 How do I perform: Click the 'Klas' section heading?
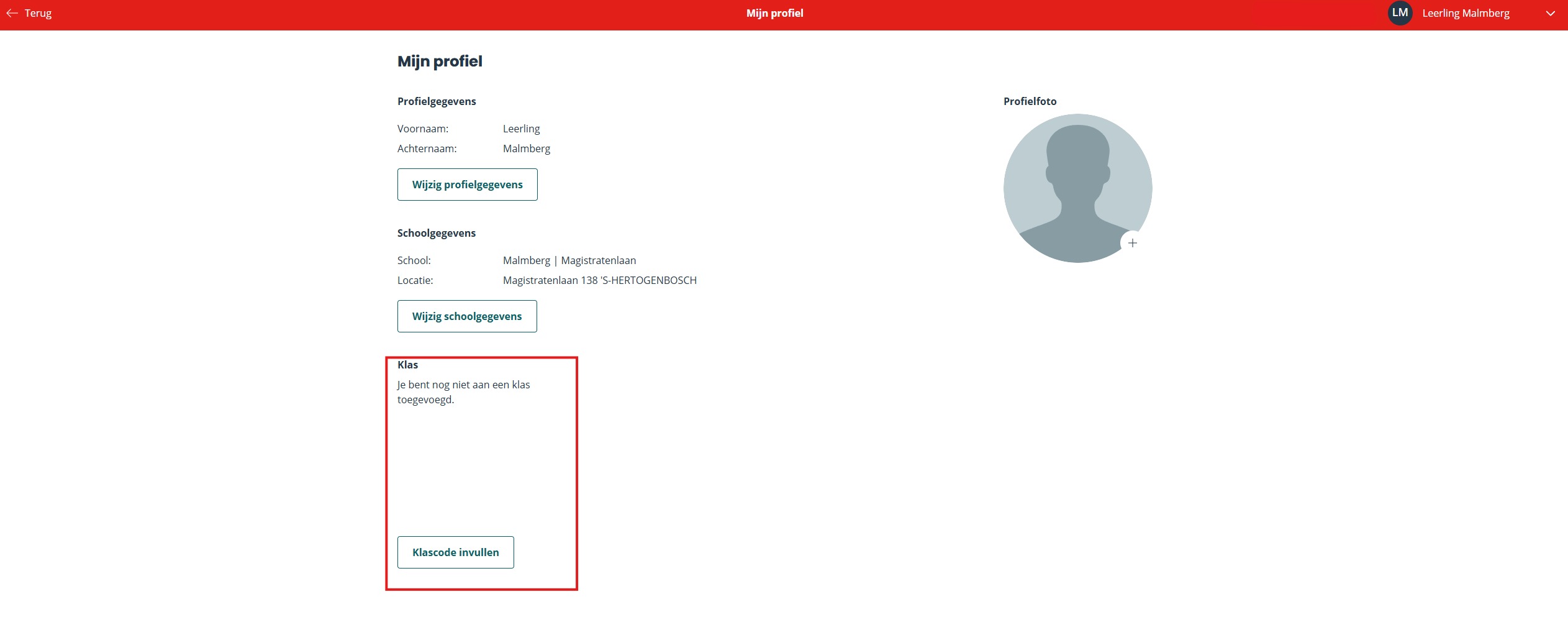[407, 365]
